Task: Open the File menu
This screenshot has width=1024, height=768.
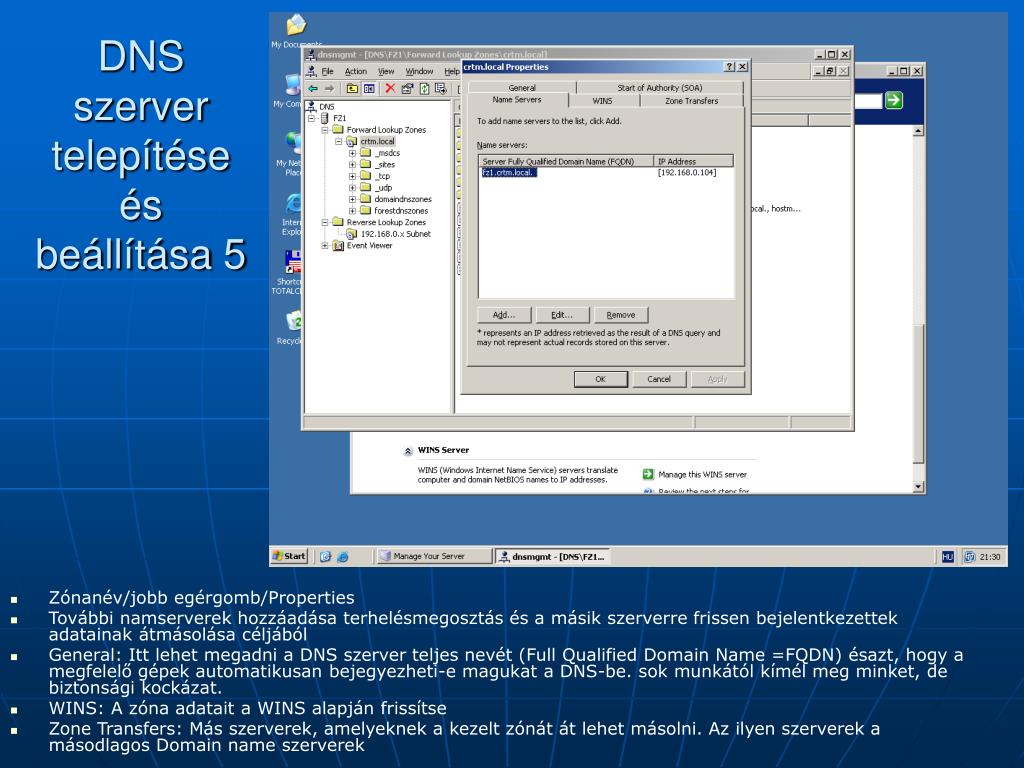Action: [327, 71]
